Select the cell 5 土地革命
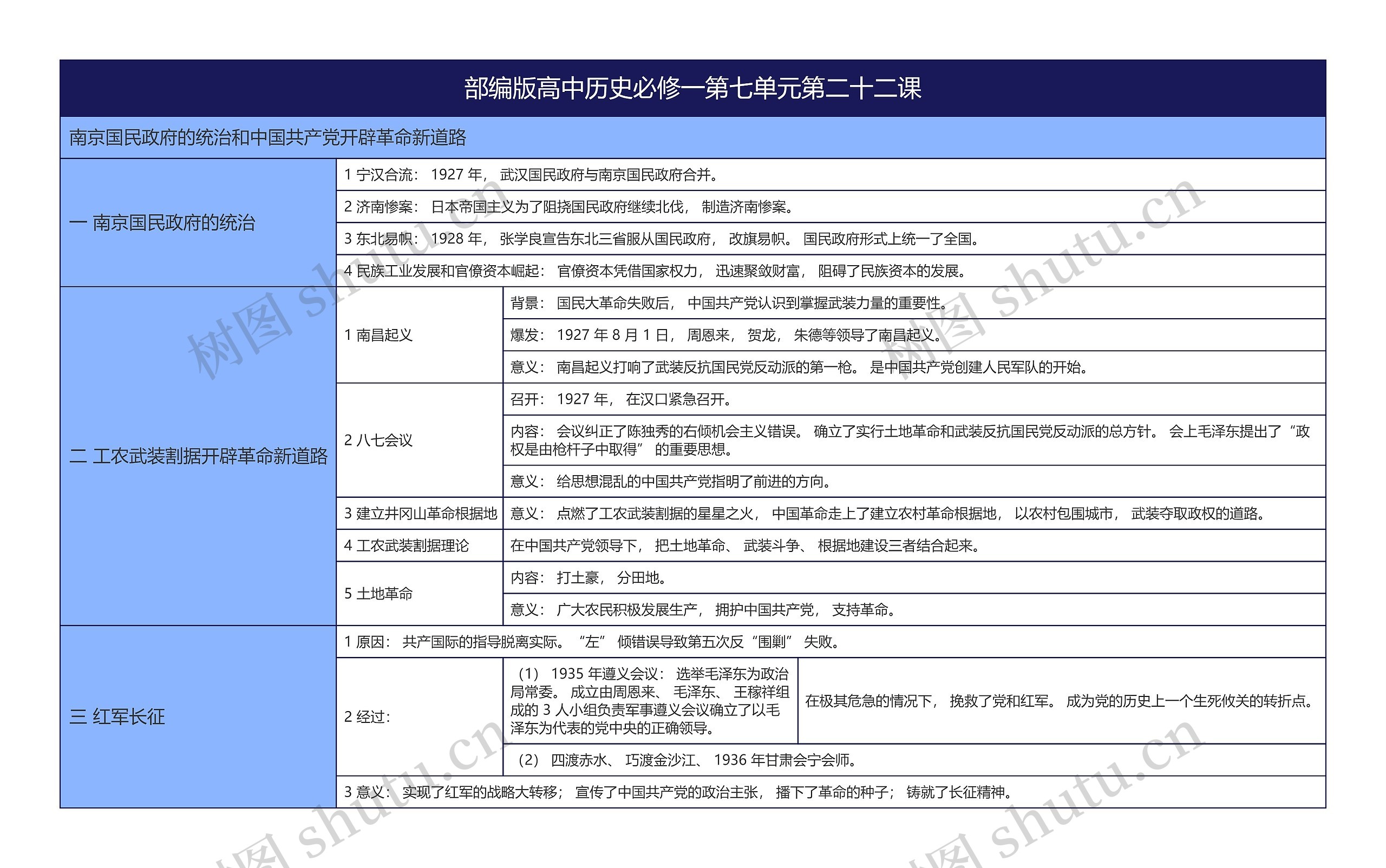This screenshot has height=868, width=1386. [419, 594]
